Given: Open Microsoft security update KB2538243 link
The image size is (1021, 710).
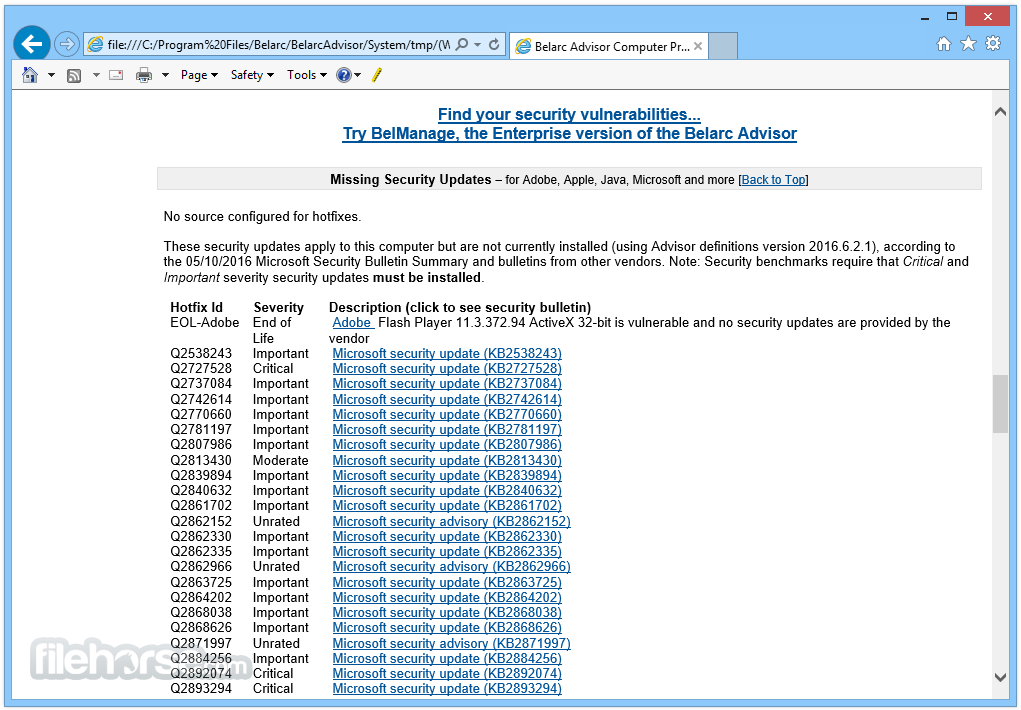Looking at the screenshot, I should tap(447, 353).
